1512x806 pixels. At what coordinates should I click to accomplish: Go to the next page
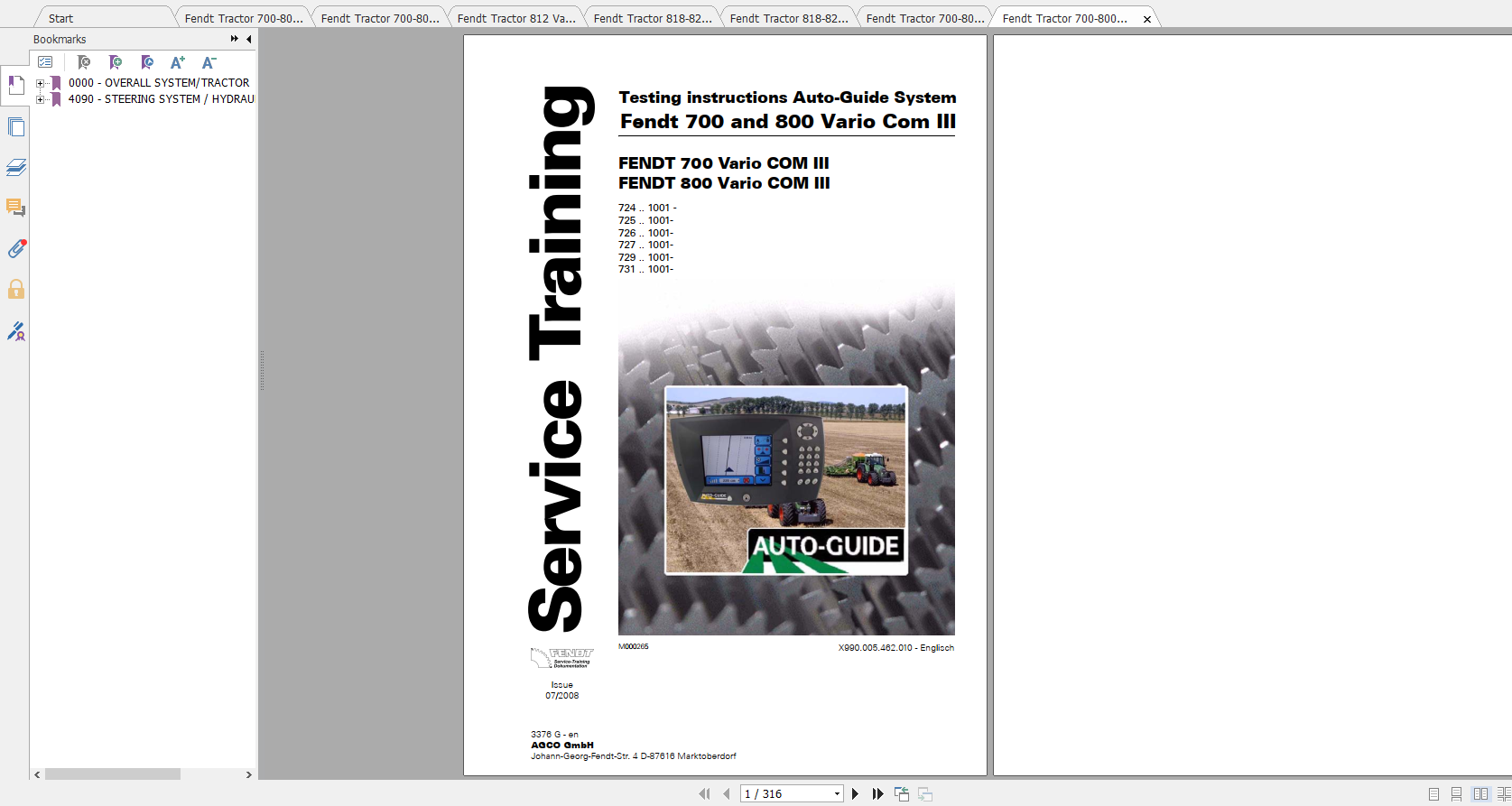[x=855, y=793]
